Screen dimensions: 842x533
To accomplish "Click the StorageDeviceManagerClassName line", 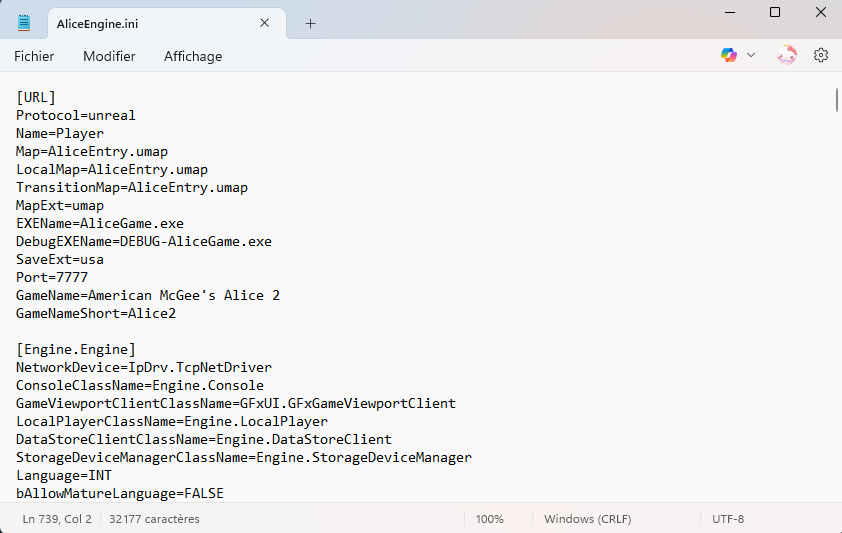I will click(x=244, y=457).
